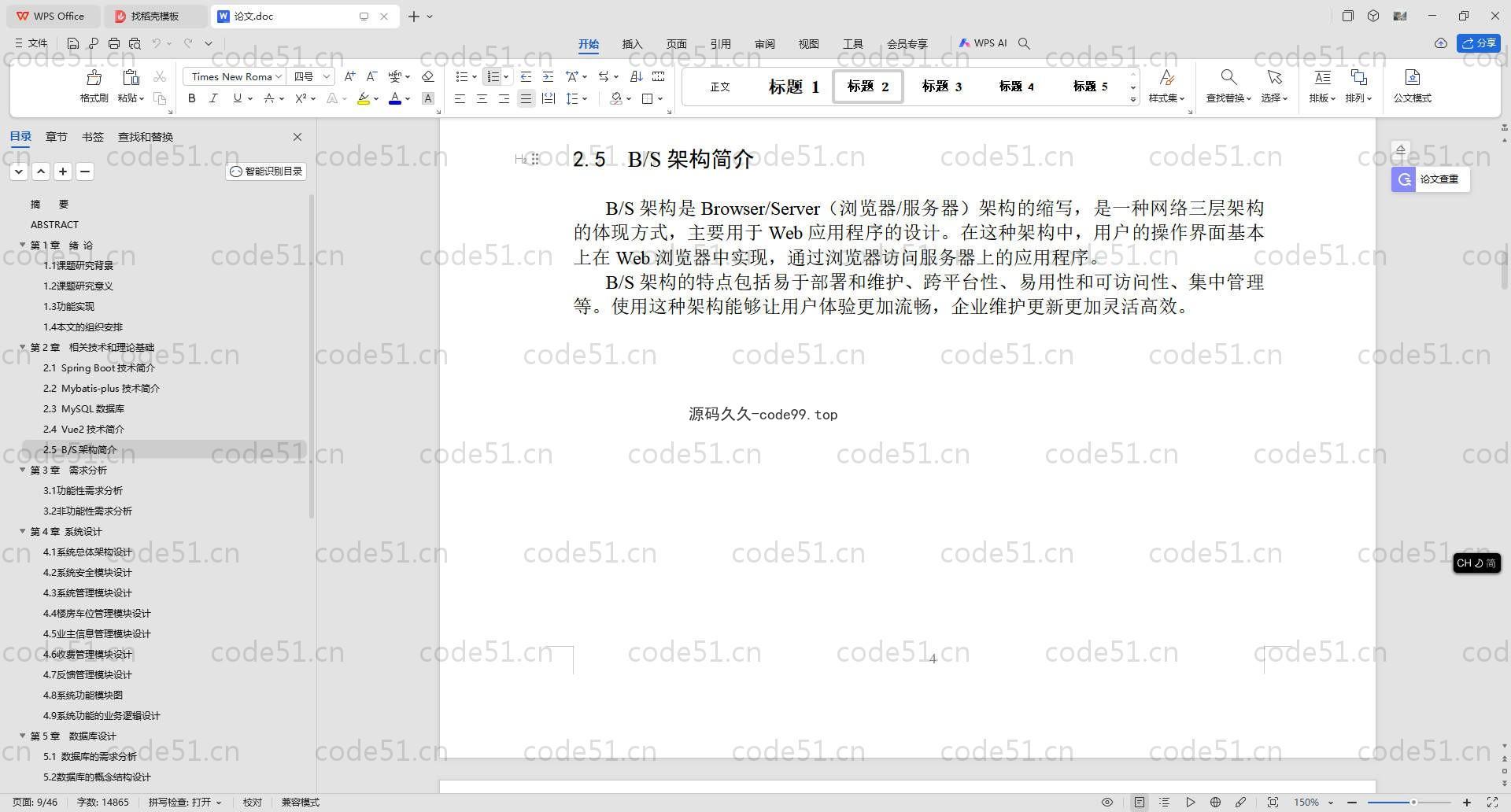Click the Paste (粘贴) clipboard icon

[x=131, y=77]
